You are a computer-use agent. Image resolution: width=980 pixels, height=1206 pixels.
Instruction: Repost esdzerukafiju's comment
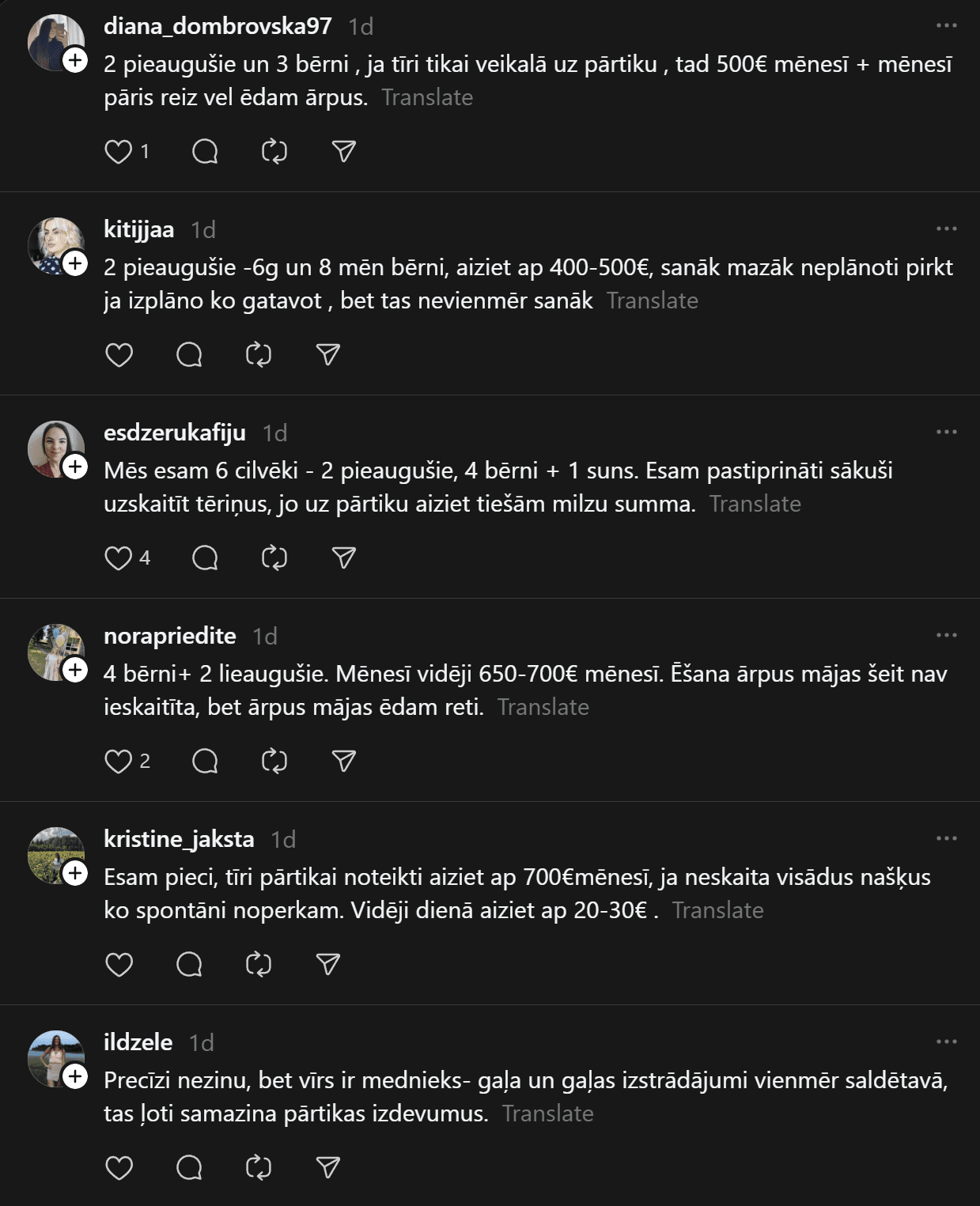coord(274,558)
